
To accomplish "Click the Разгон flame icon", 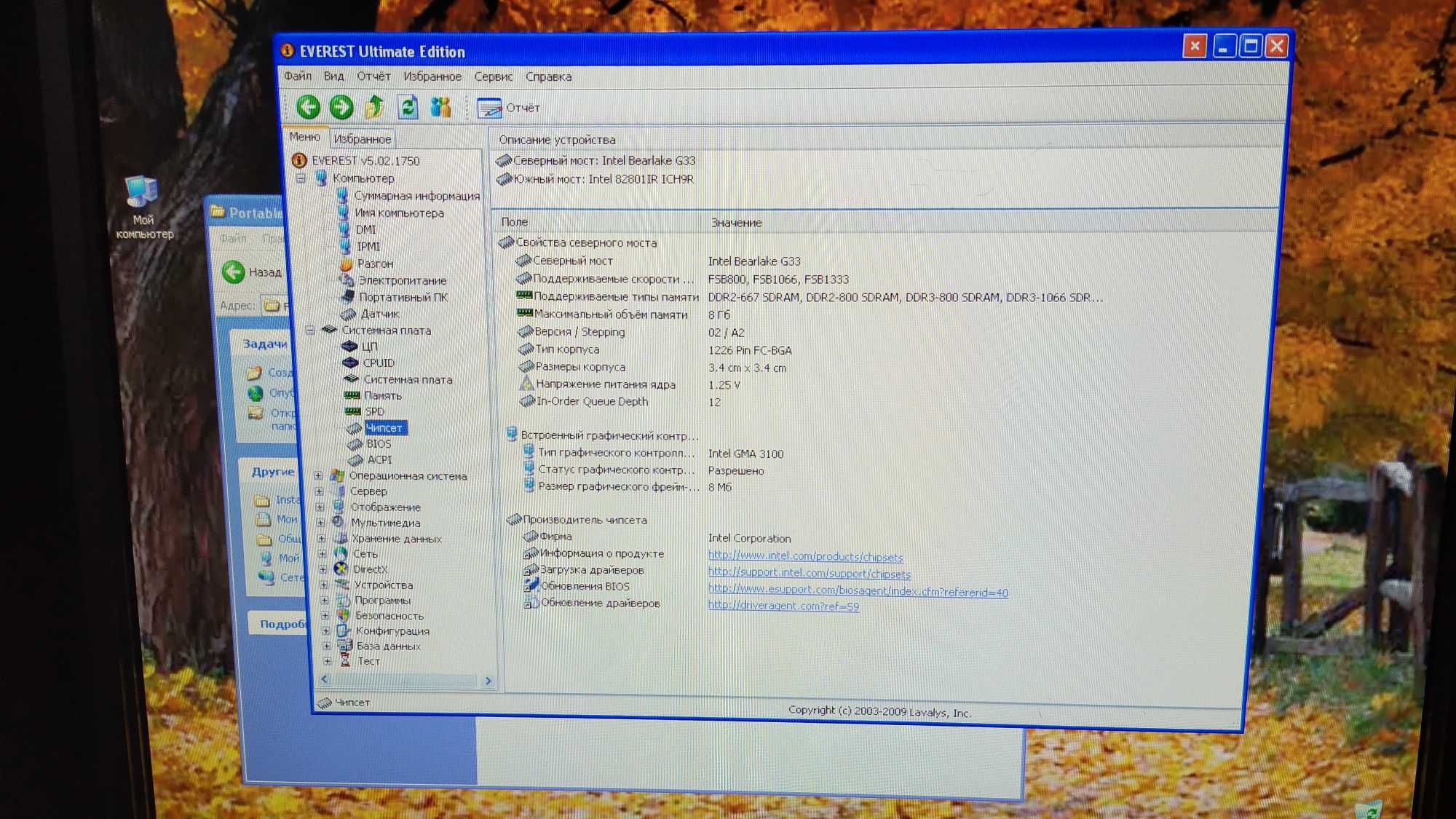I will tap(346, 264).
